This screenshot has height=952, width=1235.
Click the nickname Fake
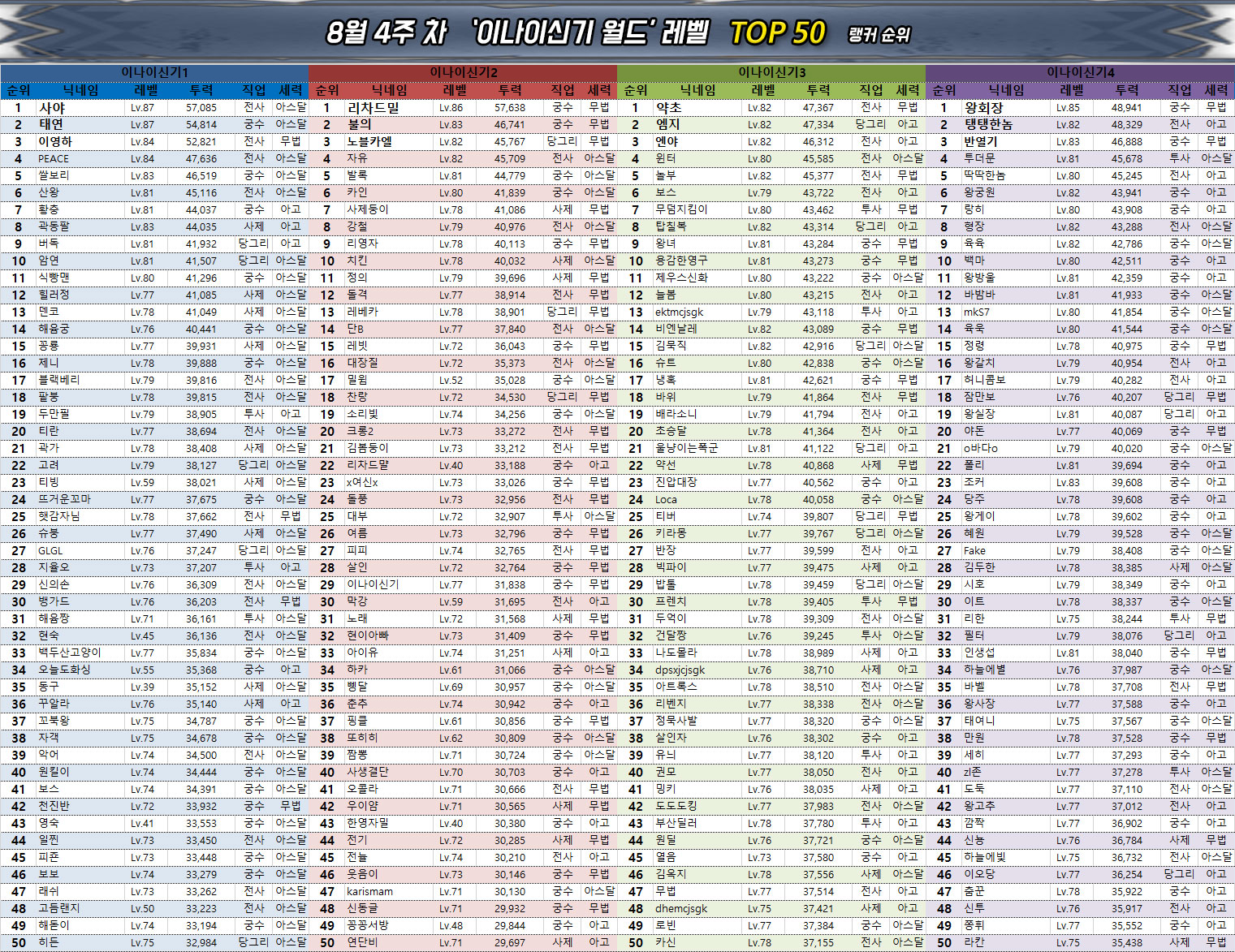(x=974, y=550)
